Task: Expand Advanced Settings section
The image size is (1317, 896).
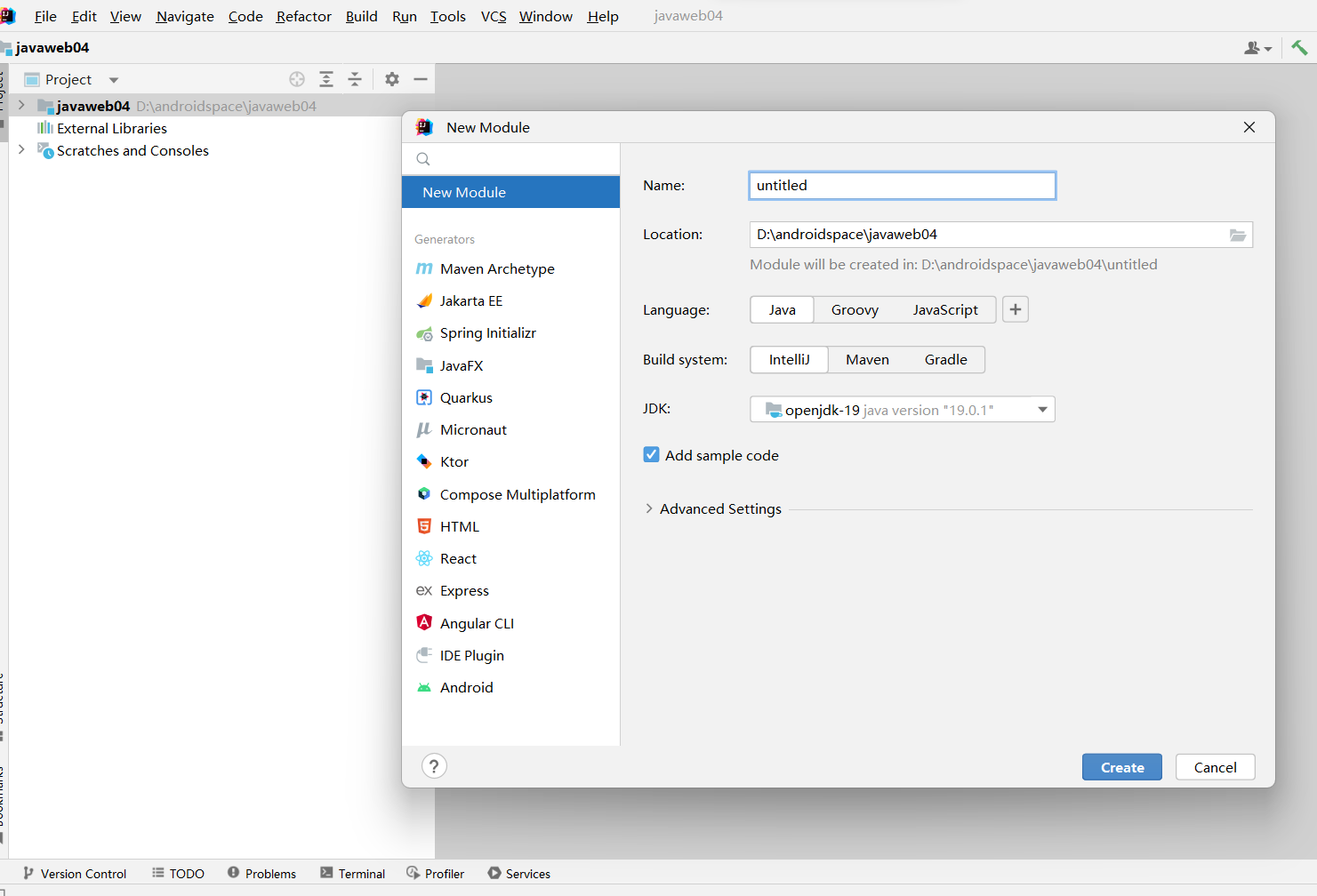Action: [649, 508]
